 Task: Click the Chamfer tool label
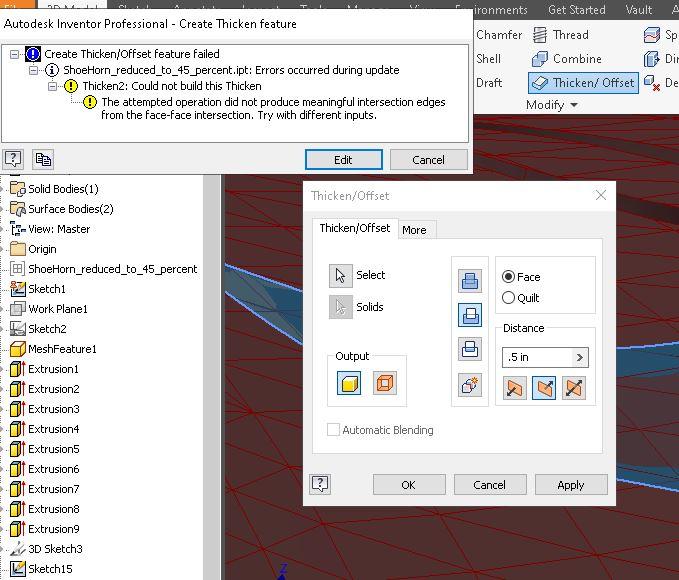(499, 35)
